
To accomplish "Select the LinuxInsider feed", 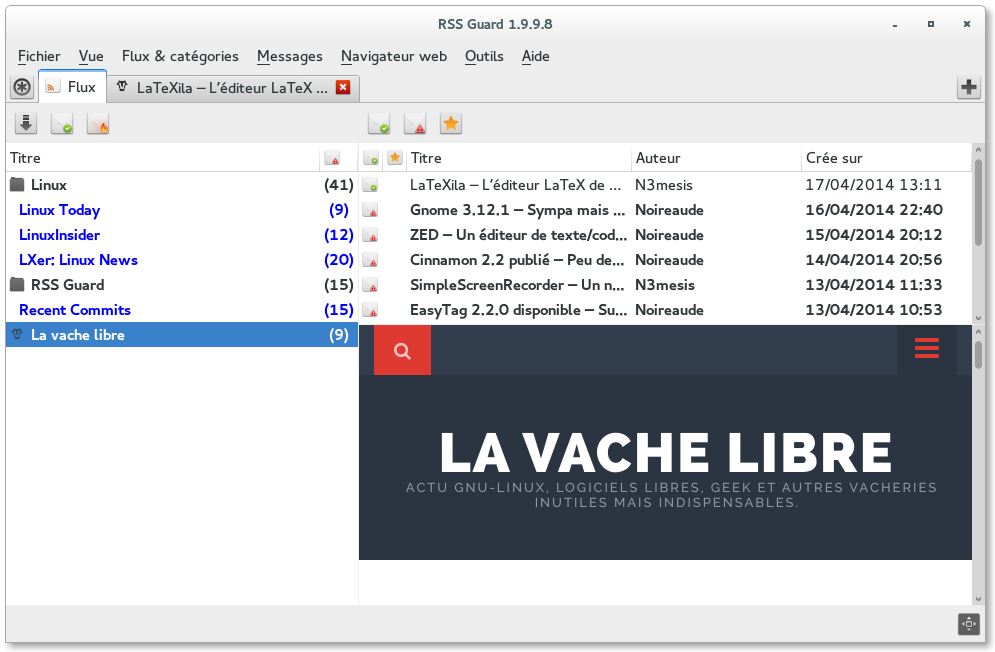I will coord(182,235).
